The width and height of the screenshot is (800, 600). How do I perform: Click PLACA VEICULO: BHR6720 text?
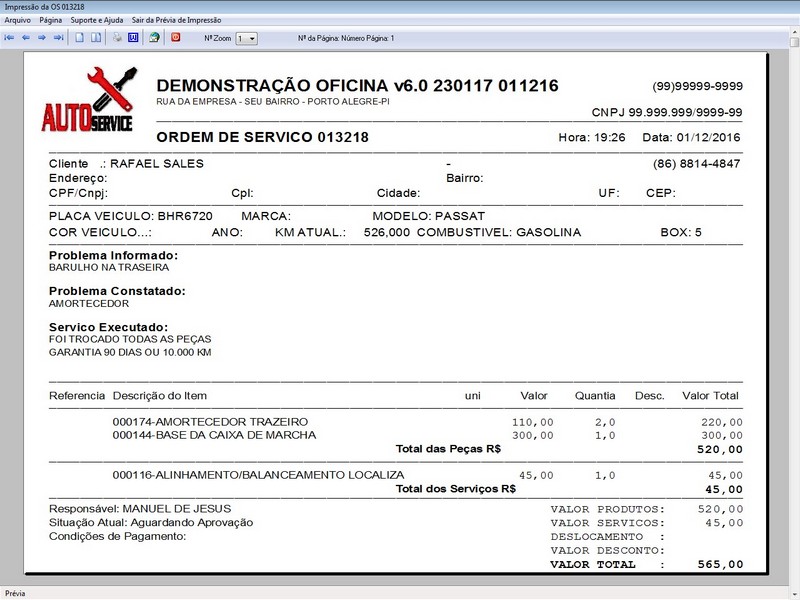point(131,216)
